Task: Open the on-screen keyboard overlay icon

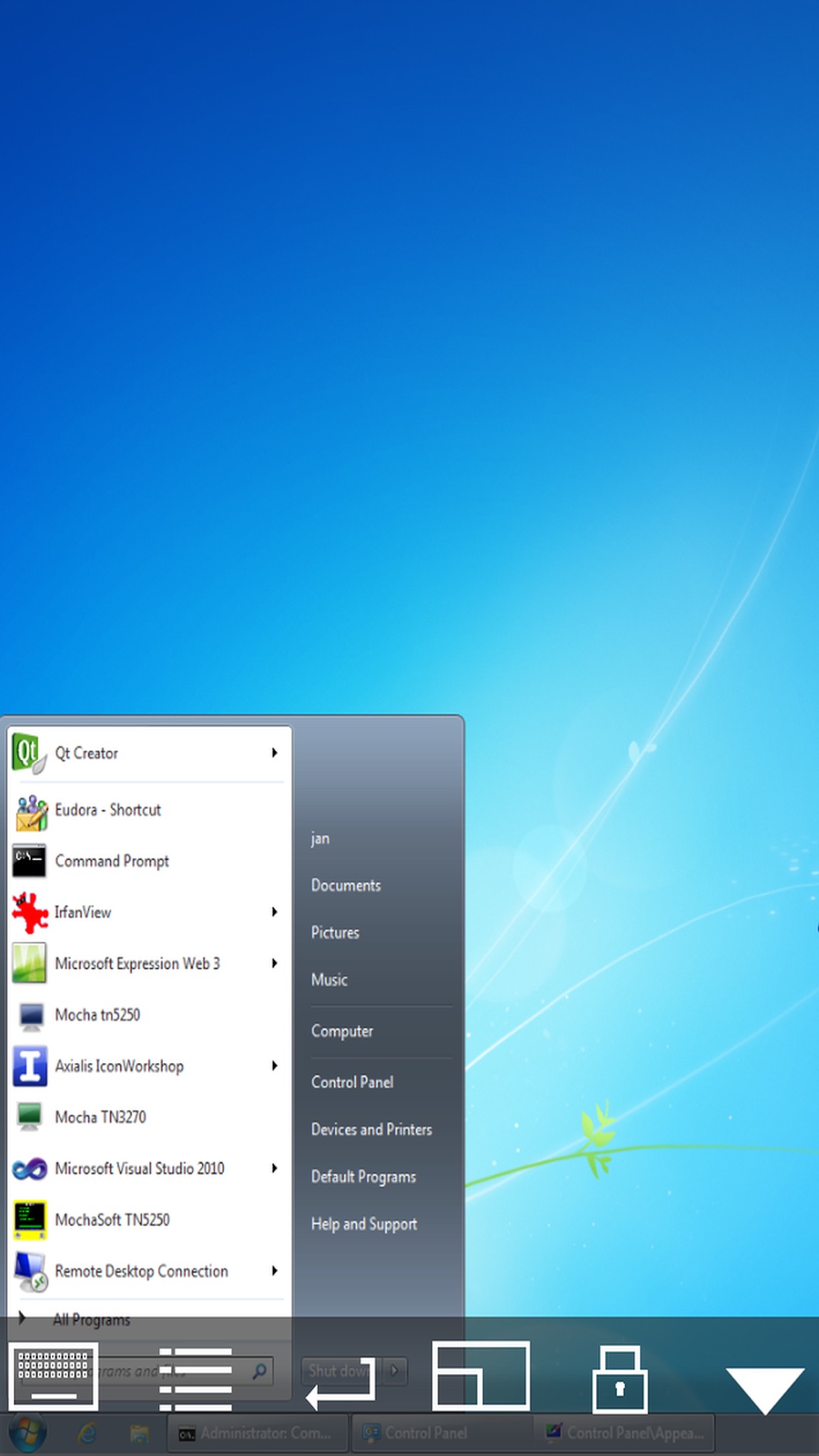Action: coord(53,1376)
